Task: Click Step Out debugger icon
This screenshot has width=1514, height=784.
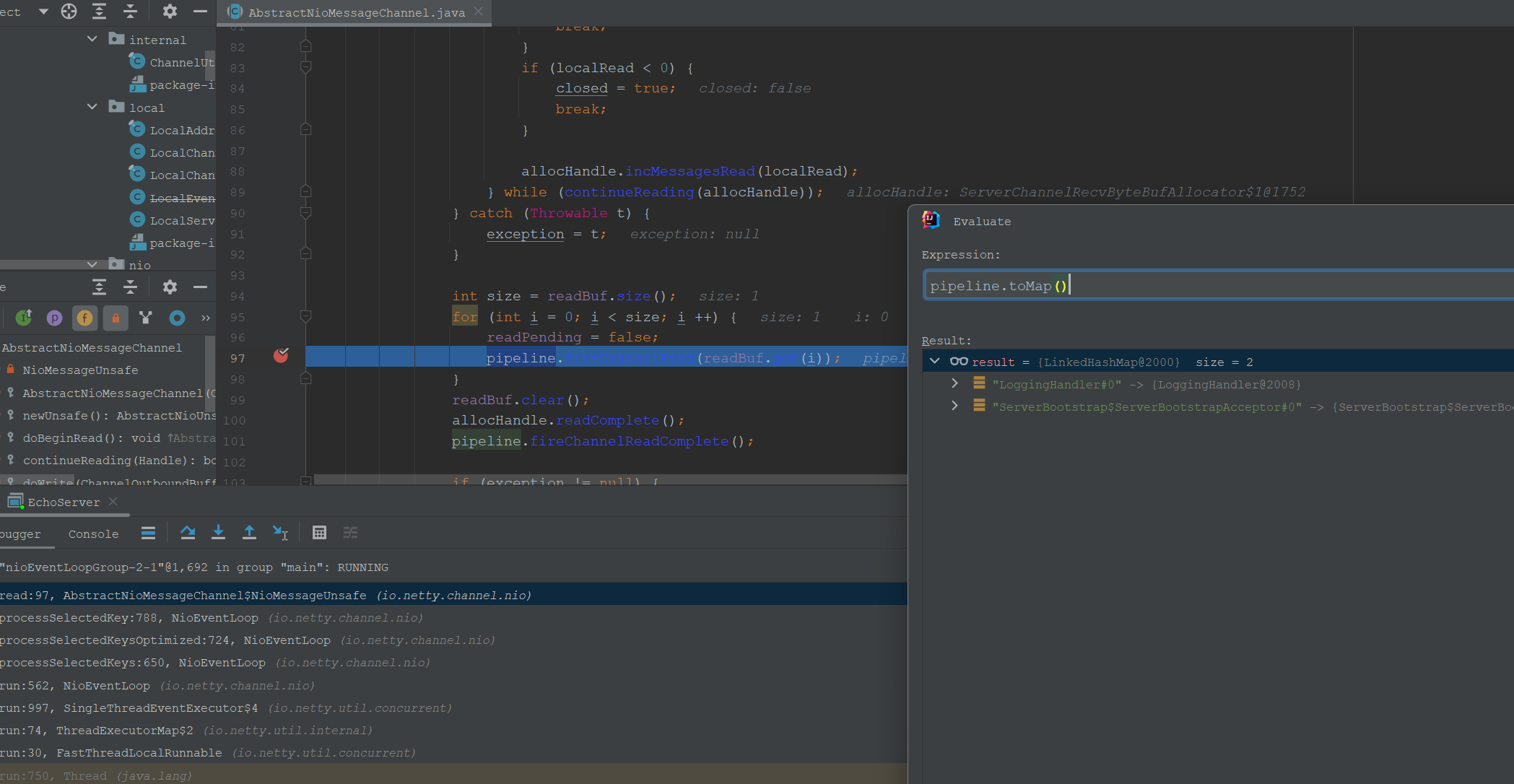Action: [249, 533]
